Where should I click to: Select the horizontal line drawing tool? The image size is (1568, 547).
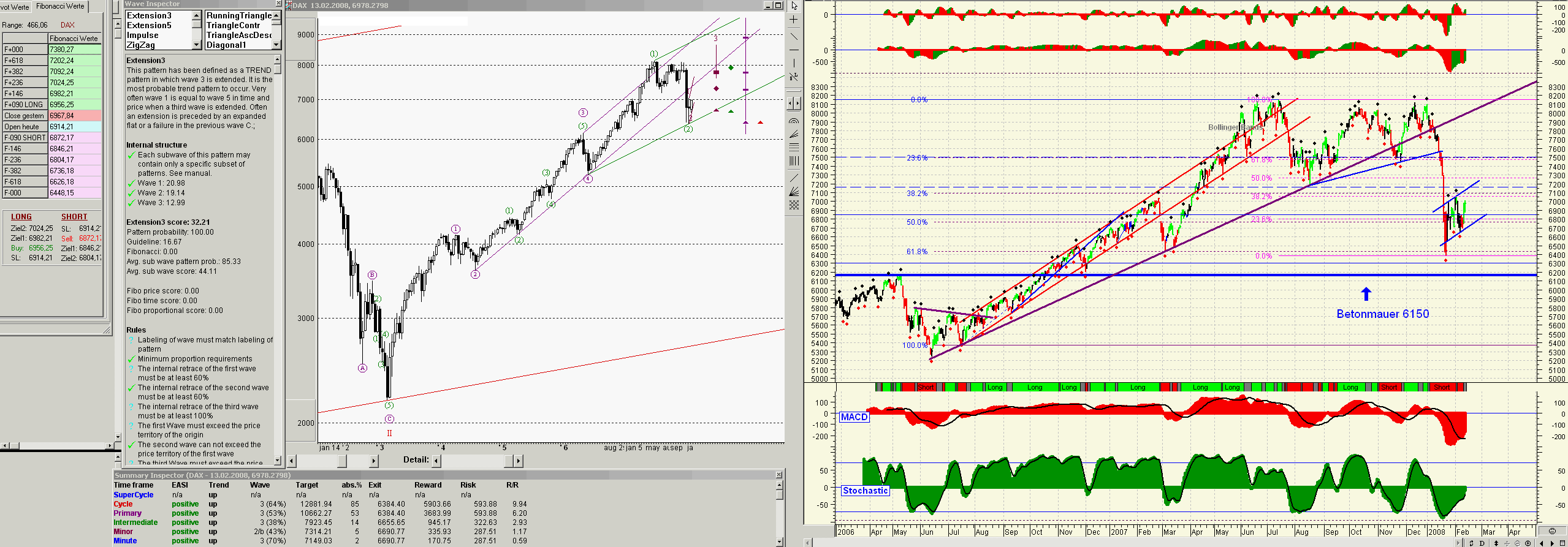click(x=794, y=50)
